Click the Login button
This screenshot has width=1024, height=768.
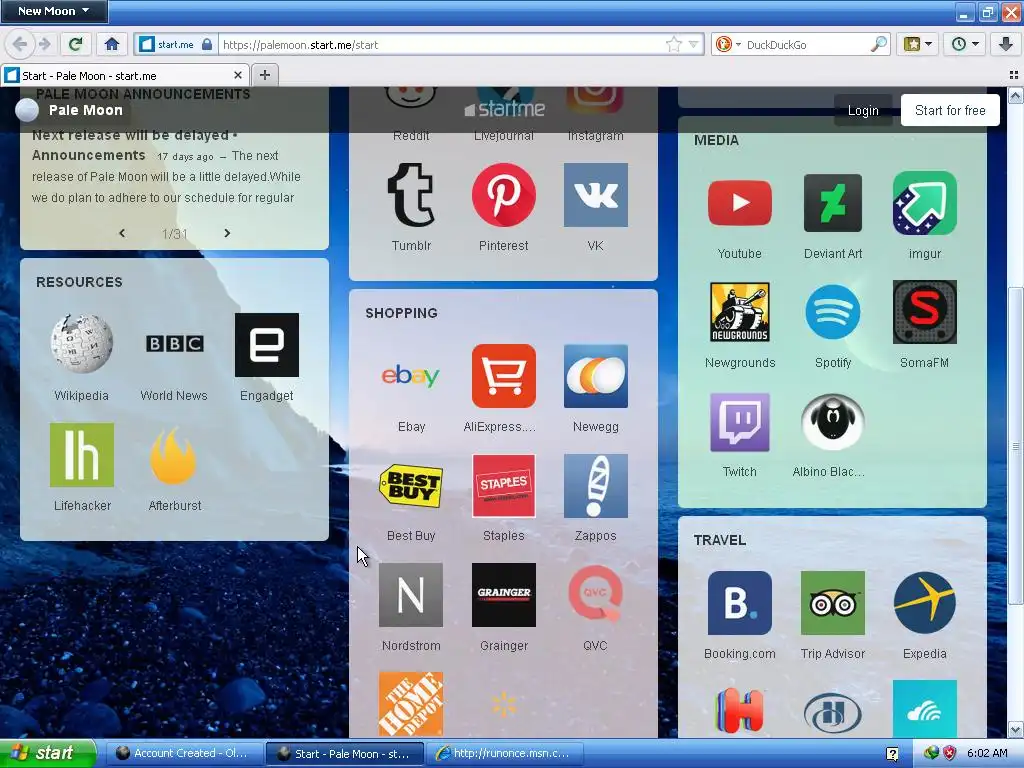click(x=863, y=110)
